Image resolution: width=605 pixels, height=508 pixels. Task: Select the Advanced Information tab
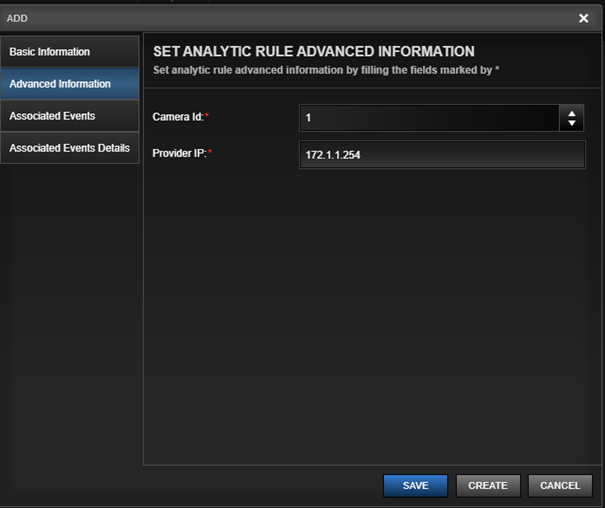pyautogui.click(x=70, y=84)
